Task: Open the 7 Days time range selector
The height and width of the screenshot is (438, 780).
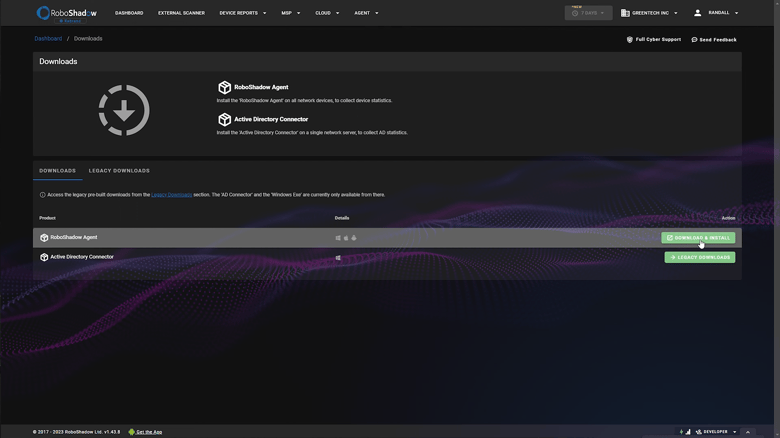Action: pos(588,13)
